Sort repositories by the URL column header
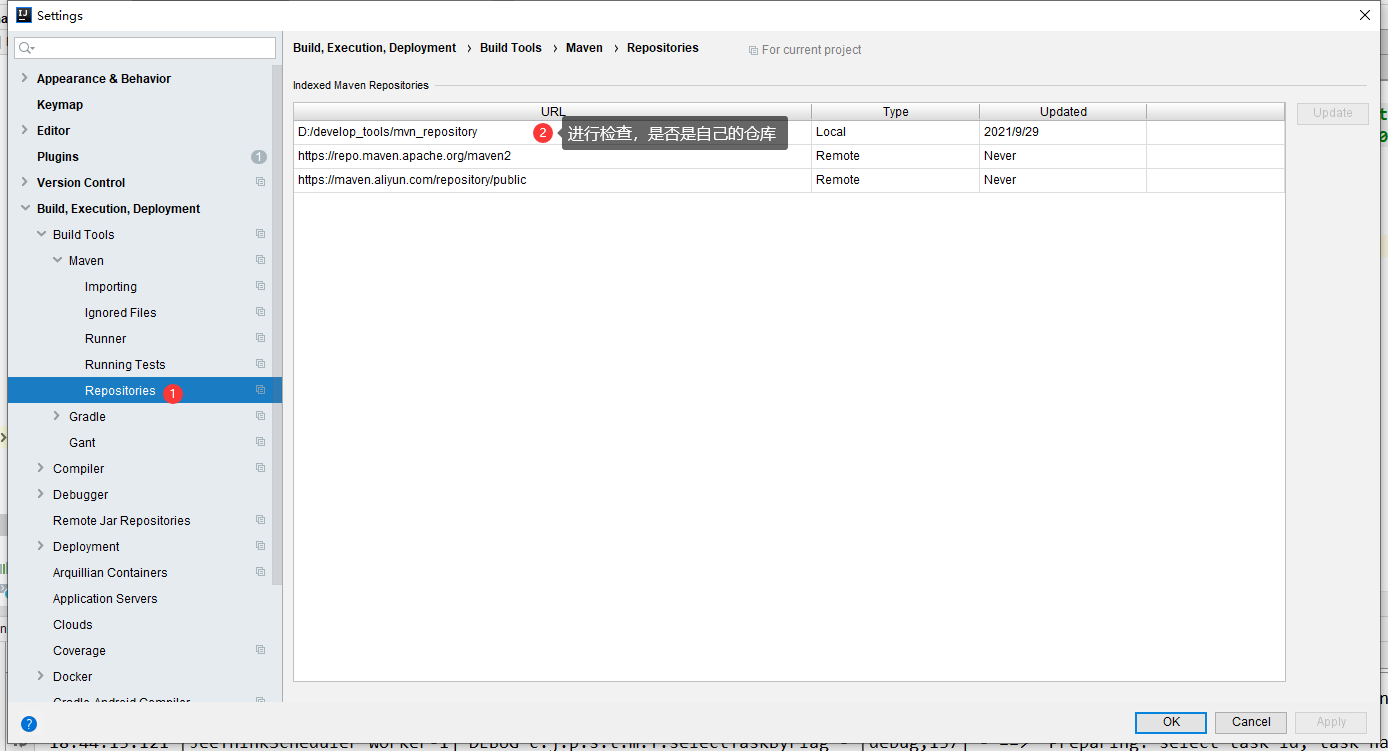The image size is (1388, 751). (552, 112)
